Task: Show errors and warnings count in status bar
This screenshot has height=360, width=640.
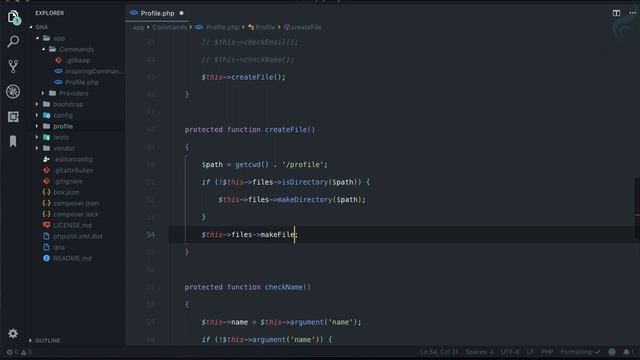Action: 19,352
